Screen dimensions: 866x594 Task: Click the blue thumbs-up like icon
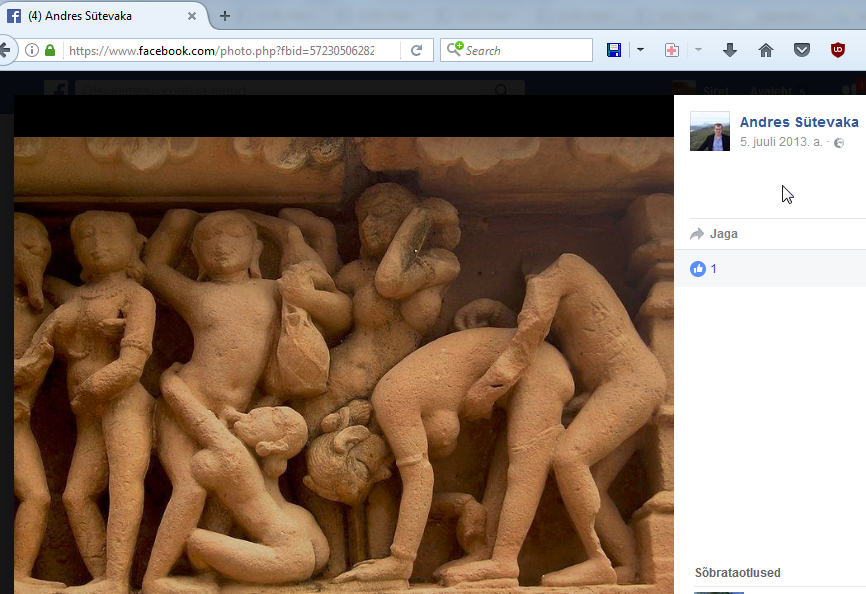coord(698,269)
